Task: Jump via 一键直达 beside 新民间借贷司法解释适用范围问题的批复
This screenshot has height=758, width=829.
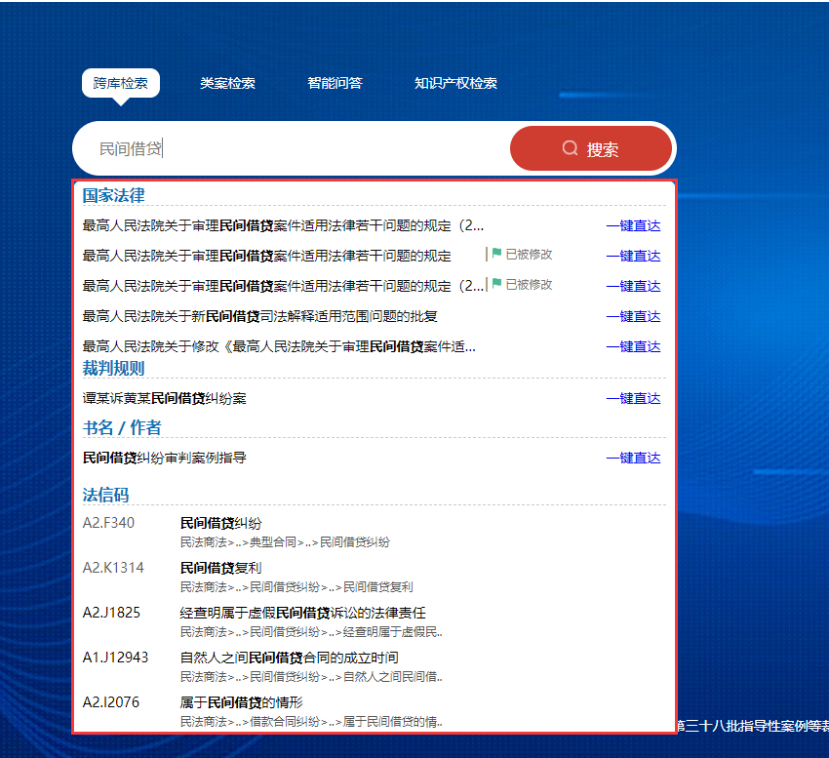Action: click(x=633, y=316)
